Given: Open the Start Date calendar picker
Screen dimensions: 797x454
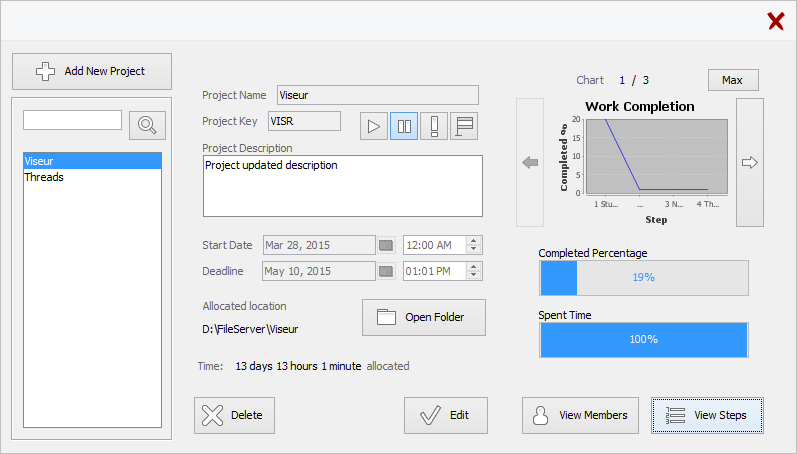Looking at the screenshot, I should [x=386, y=245].
